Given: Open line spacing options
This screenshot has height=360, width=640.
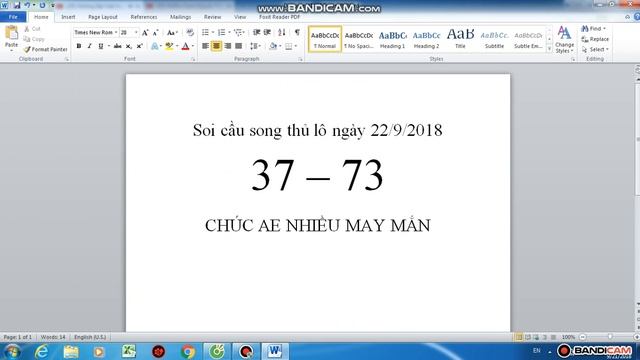Looking at the screenshot, I should click(255, 46).
